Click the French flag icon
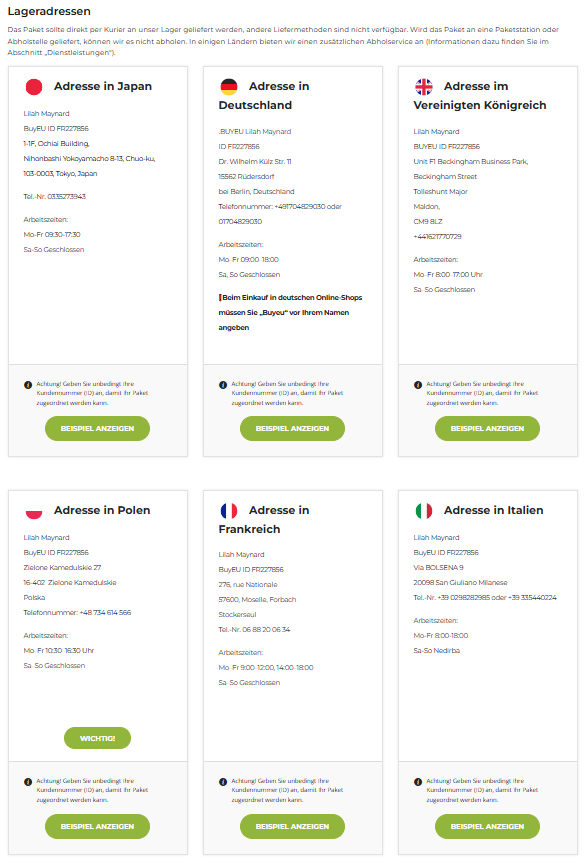 click(x=229, y=511)
